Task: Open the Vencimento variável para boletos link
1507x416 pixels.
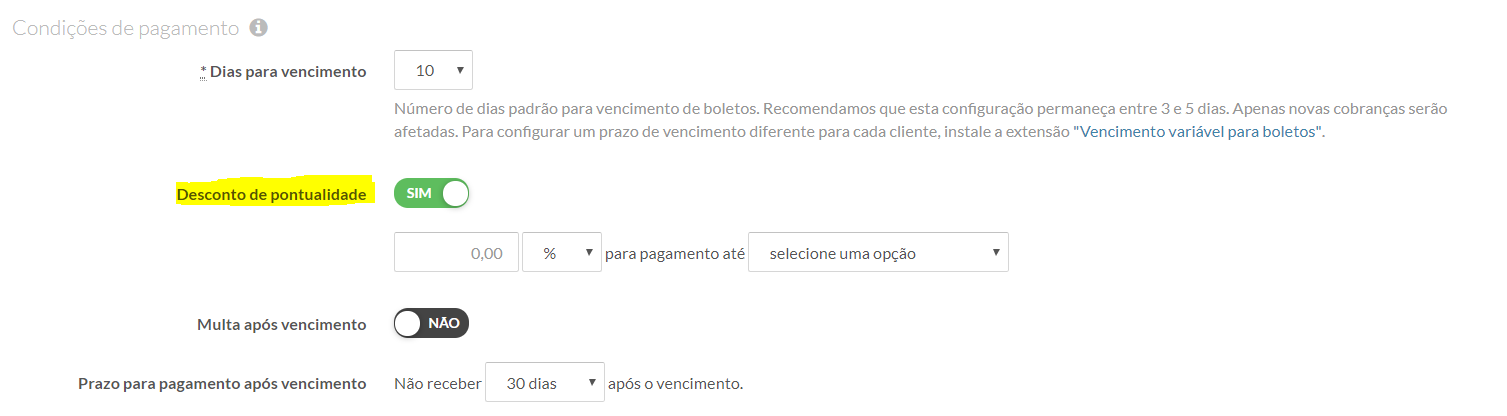Action: pyautogui.click(x=1198, y=132)
